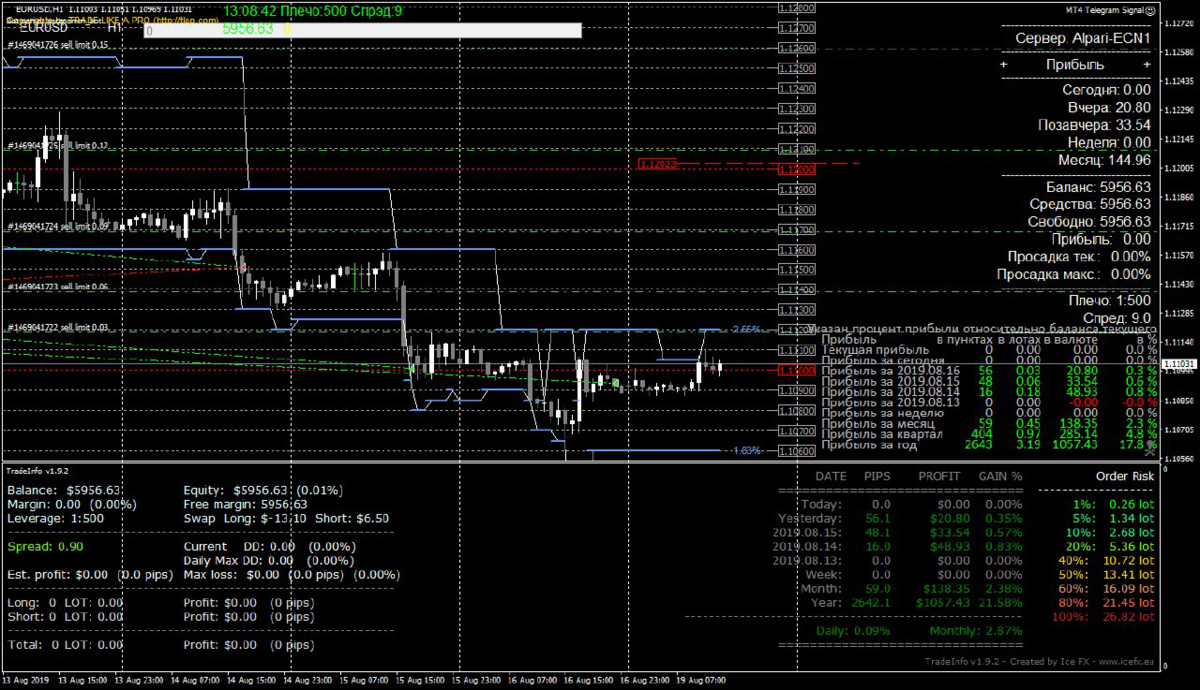Select the sell limit 0.09 order label
The image size is (1200, 690).
click(x=59, y=227)
